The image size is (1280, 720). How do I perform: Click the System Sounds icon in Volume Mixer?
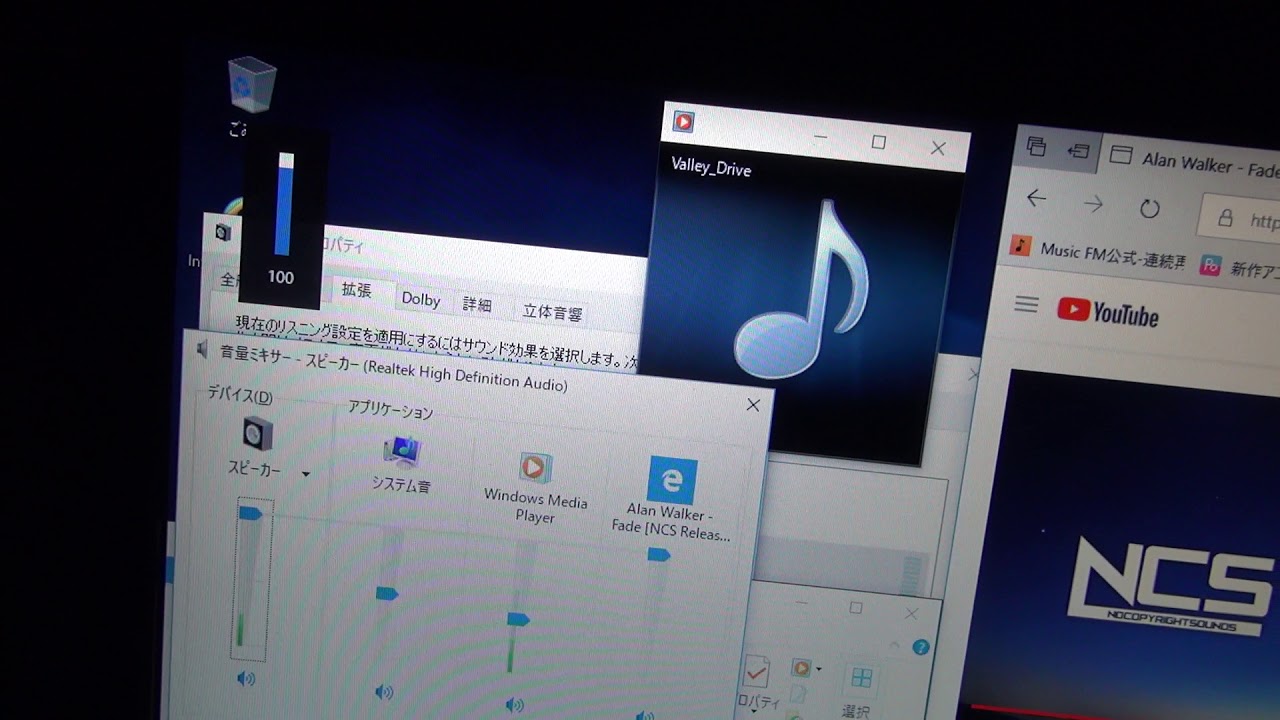402,451
